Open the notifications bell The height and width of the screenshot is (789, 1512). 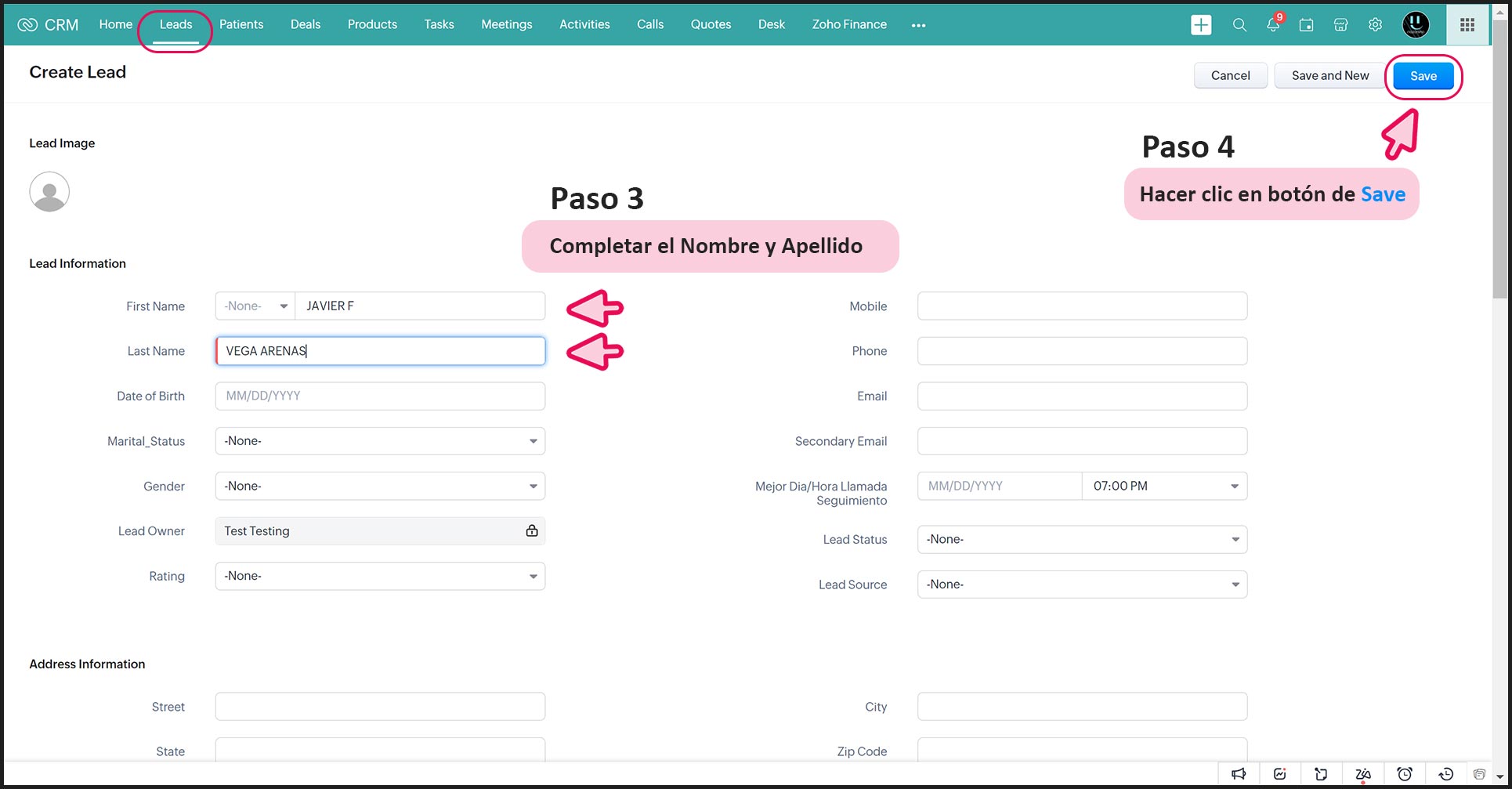pos(1273,25)
